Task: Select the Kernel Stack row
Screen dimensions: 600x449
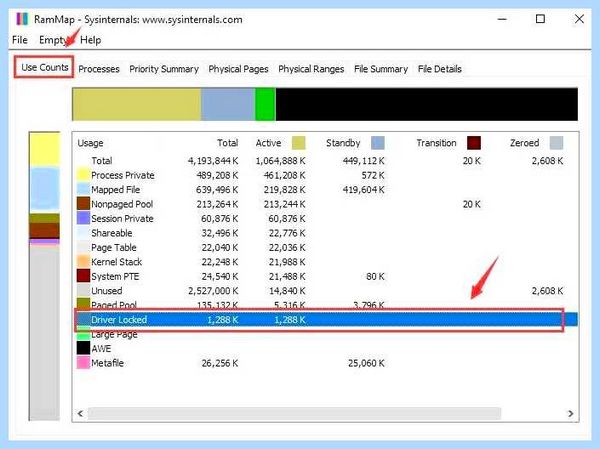Action: 325,262
